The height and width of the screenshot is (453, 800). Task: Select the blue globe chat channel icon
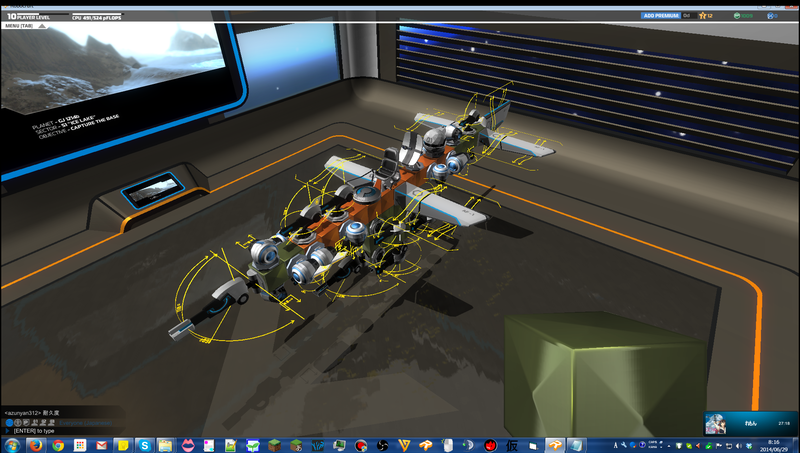pyautogui.click(x=9, y=422)
